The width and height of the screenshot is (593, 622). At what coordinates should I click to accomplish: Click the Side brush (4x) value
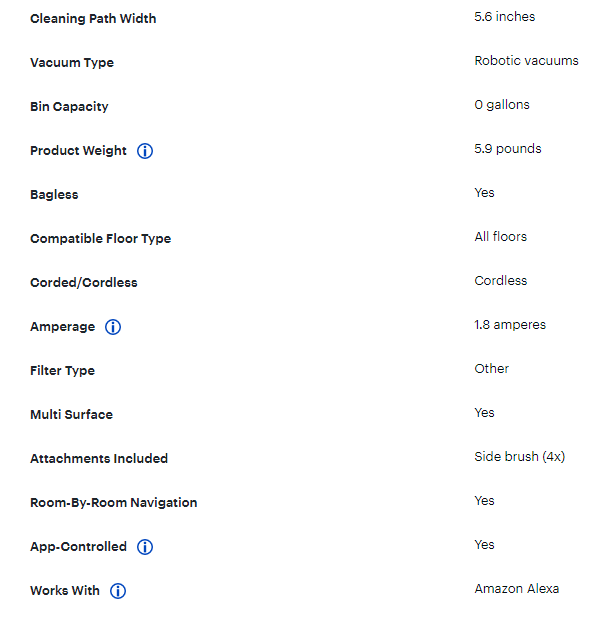click(520, 457)
